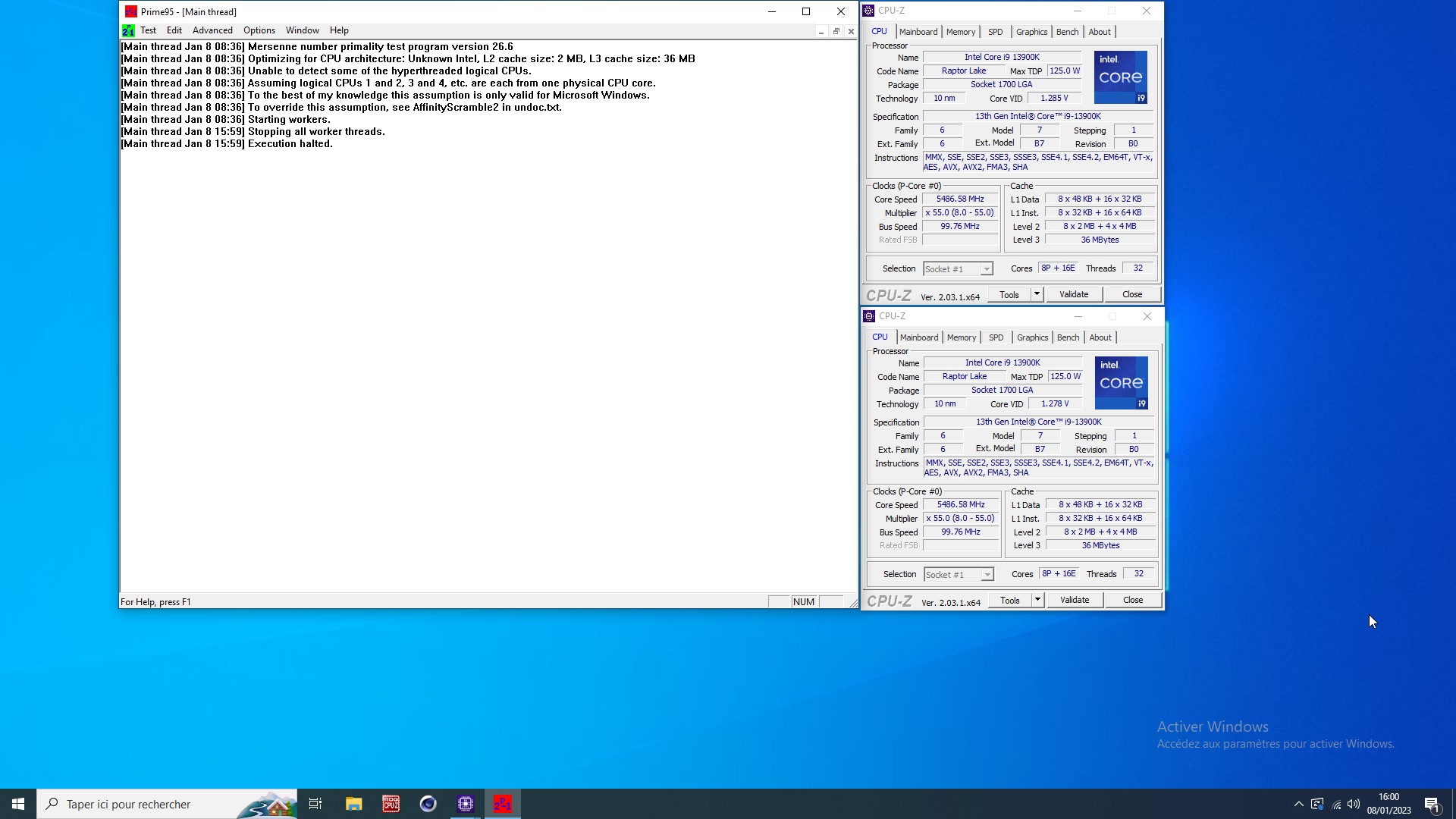Open Tools dropdown arrow in top CPU-Z

[1037, 294]
